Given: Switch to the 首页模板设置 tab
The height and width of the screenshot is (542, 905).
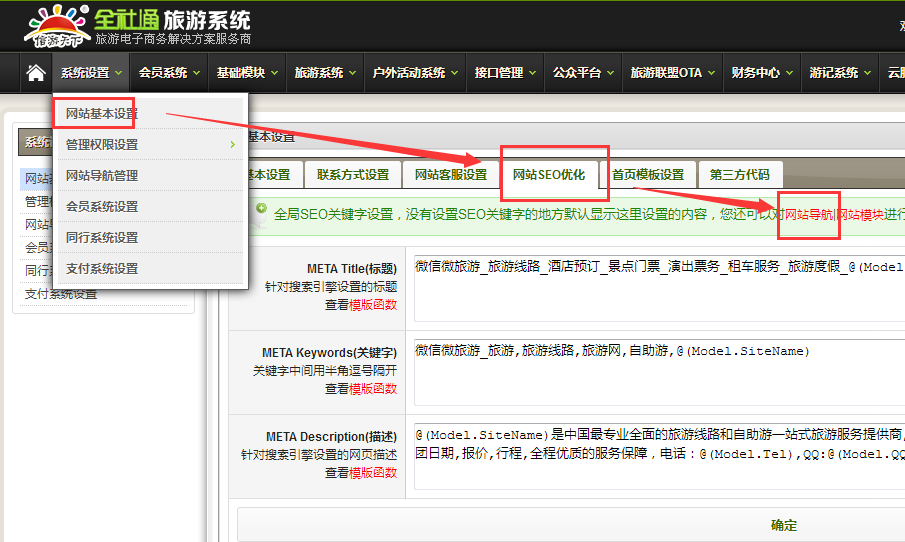Looking at the screenshot, I should [x=648, y=174].
